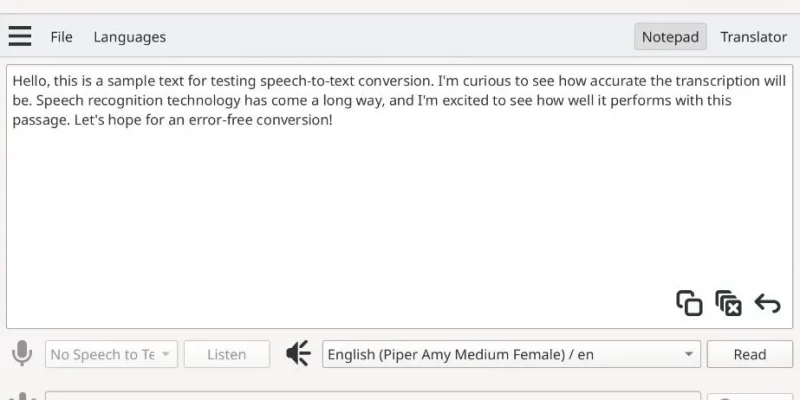800x400 pixels.
Task: Open the File menu
Action: 61,37
